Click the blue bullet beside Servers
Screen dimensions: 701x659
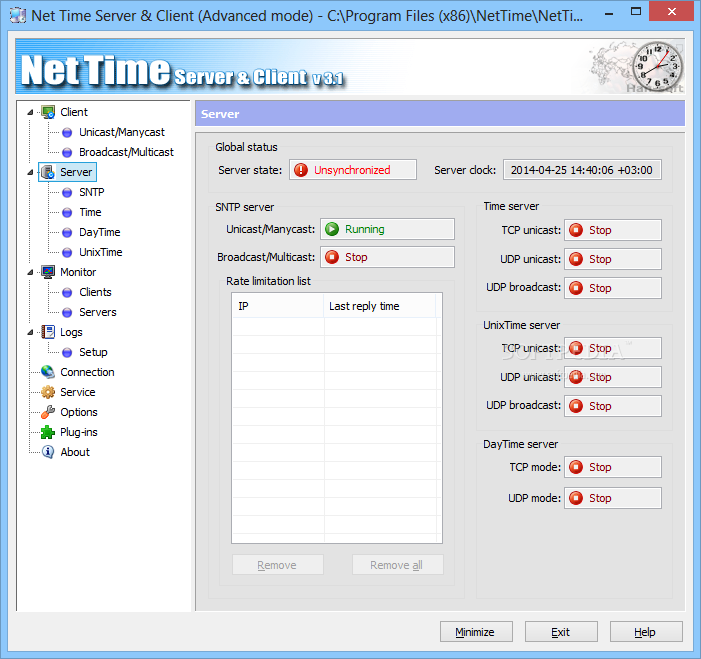pyautogui.click(x=67, y=313)
